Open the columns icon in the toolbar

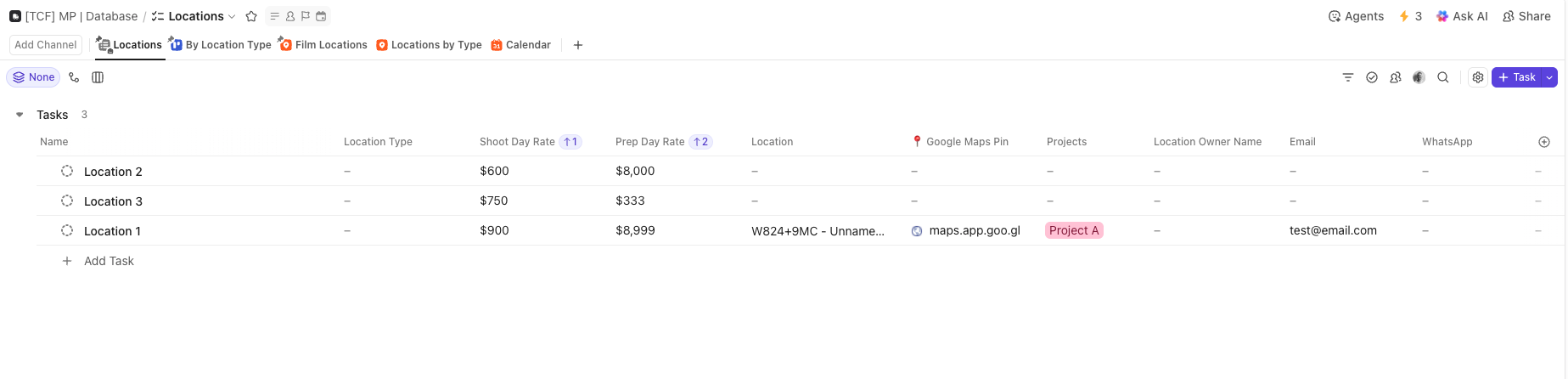coord(98,77)
